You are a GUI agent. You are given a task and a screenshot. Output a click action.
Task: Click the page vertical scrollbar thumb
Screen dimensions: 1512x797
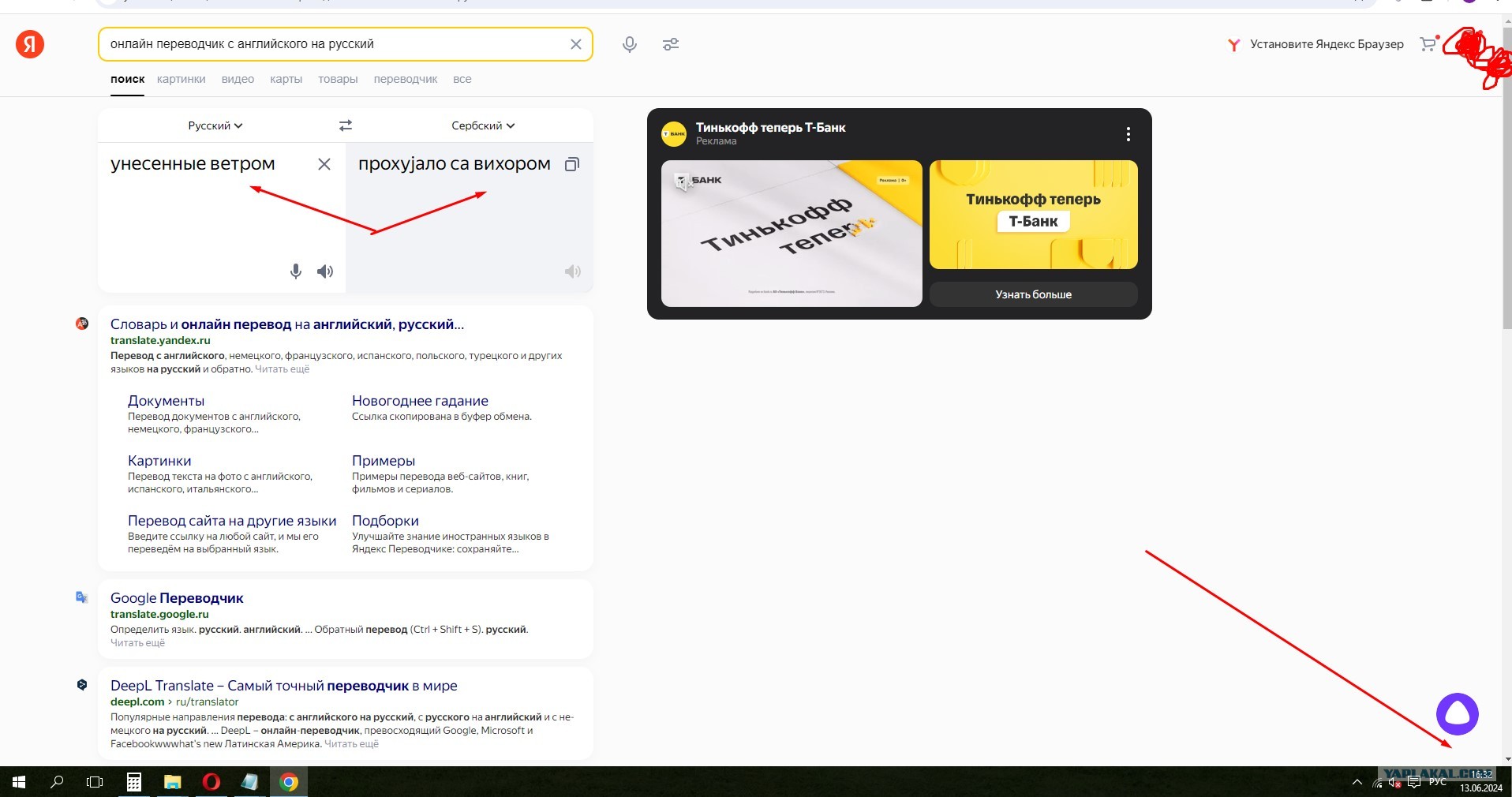[1507, 178]
